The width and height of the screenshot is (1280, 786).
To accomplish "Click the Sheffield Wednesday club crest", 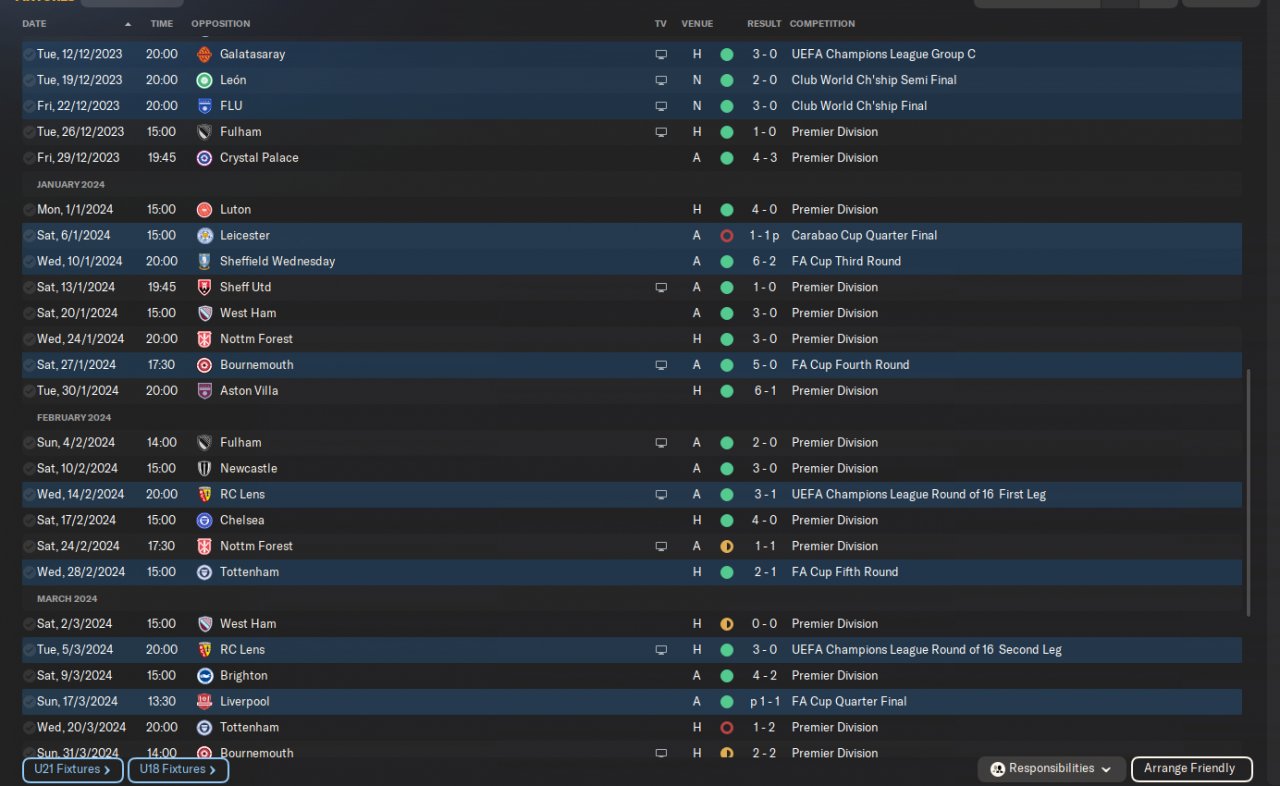I will tap(204, 261).
